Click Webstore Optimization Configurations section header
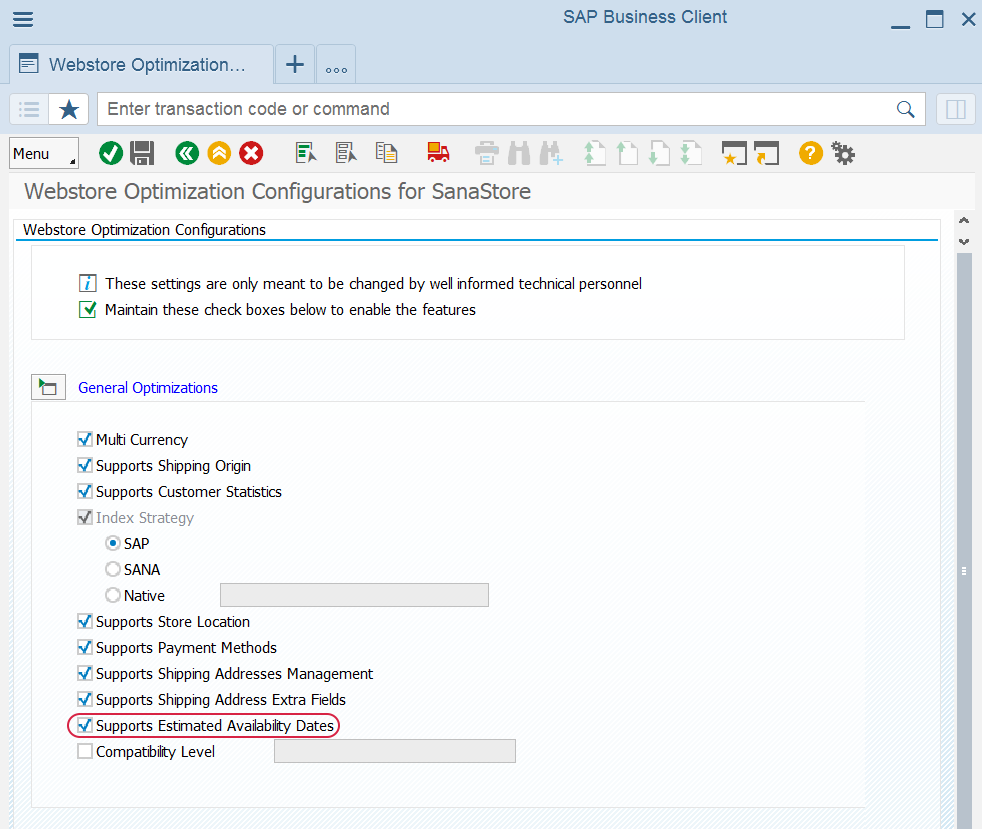 pyautogui.click(x=145, y=230)
